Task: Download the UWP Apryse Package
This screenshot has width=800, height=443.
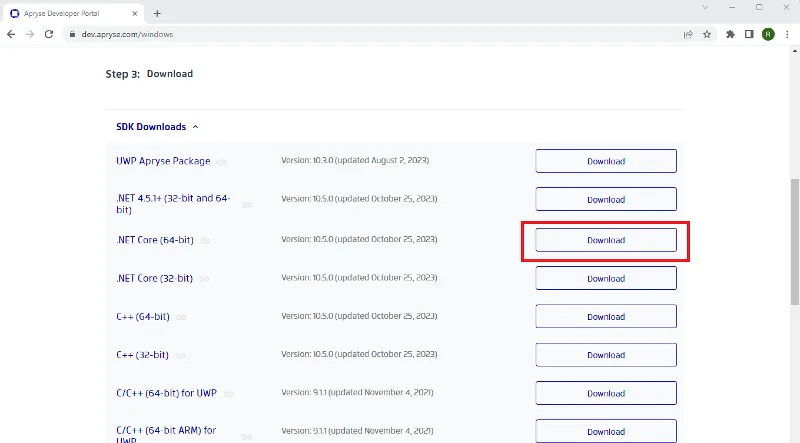Action: coord(606,161)
